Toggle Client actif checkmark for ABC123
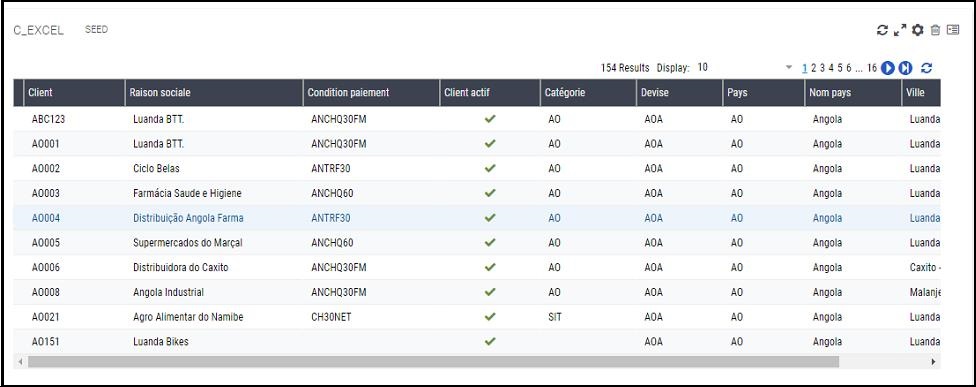This screenshot has height=387, width=976. (x=490, y=119)
